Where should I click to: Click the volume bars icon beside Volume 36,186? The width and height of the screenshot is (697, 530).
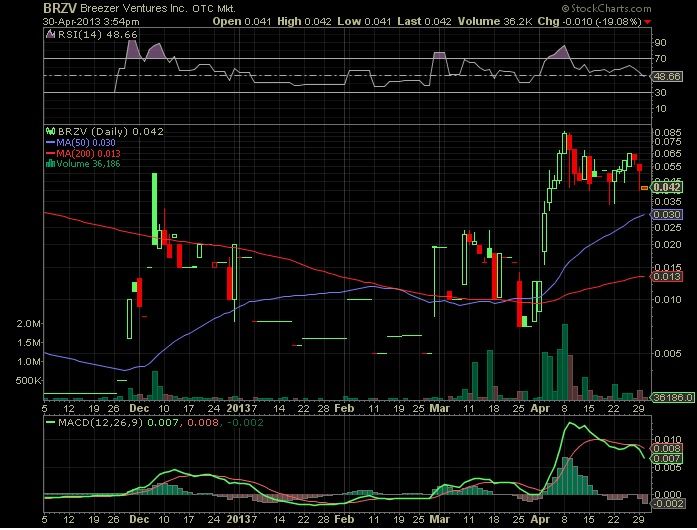(x=50, y=164)
